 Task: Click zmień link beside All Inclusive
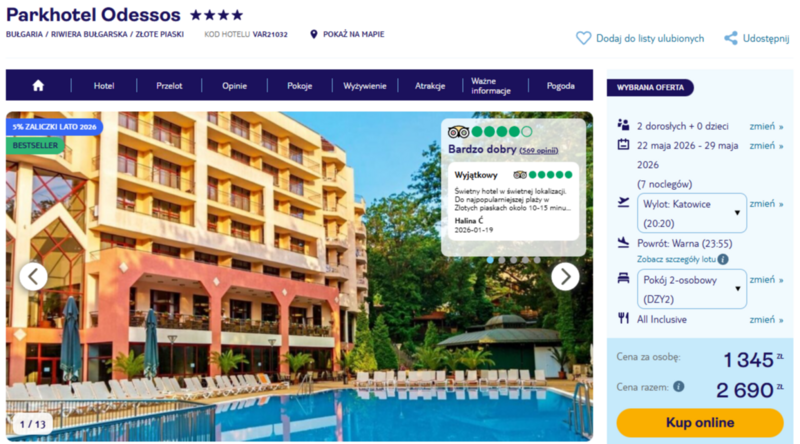tap(766, 320)
